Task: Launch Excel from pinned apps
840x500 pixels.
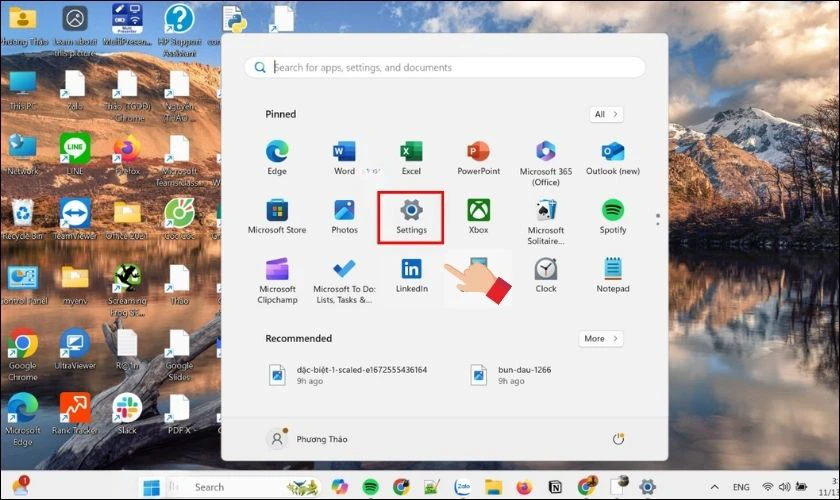Action: tap(411, 155)
